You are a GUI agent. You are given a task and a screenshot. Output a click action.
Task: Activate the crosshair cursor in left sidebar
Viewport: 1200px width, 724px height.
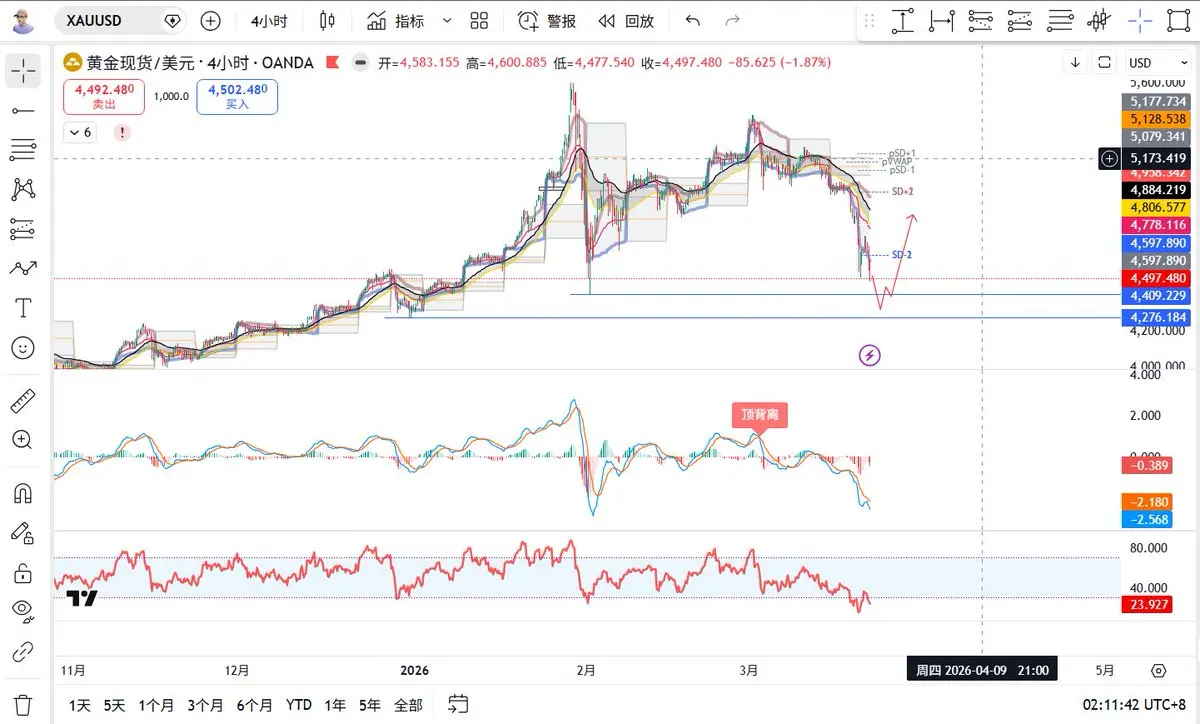point(24,70)
